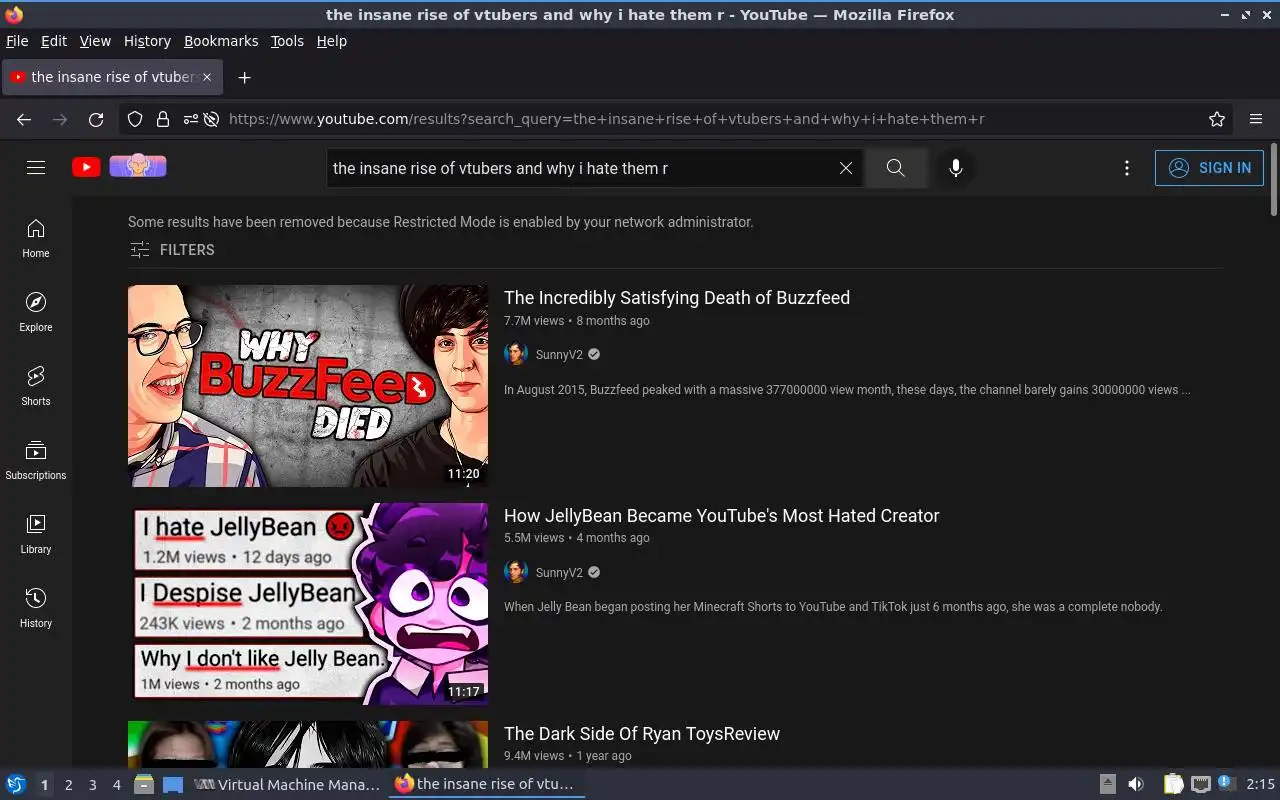This screenshot has height=800, width=1280.
Task: Open a new browser tab
Action: pos(244,77)
